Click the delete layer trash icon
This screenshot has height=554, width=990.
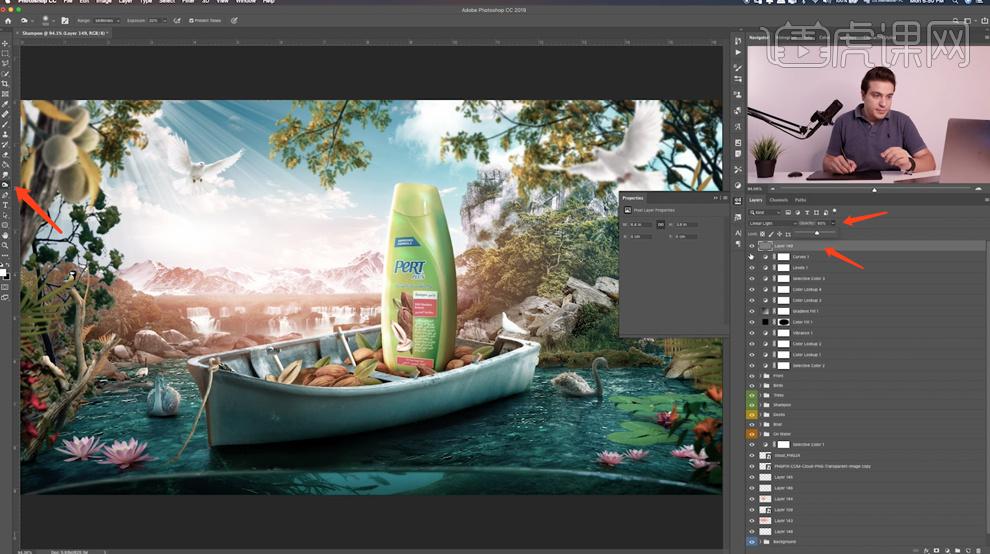tap(979, 550)
